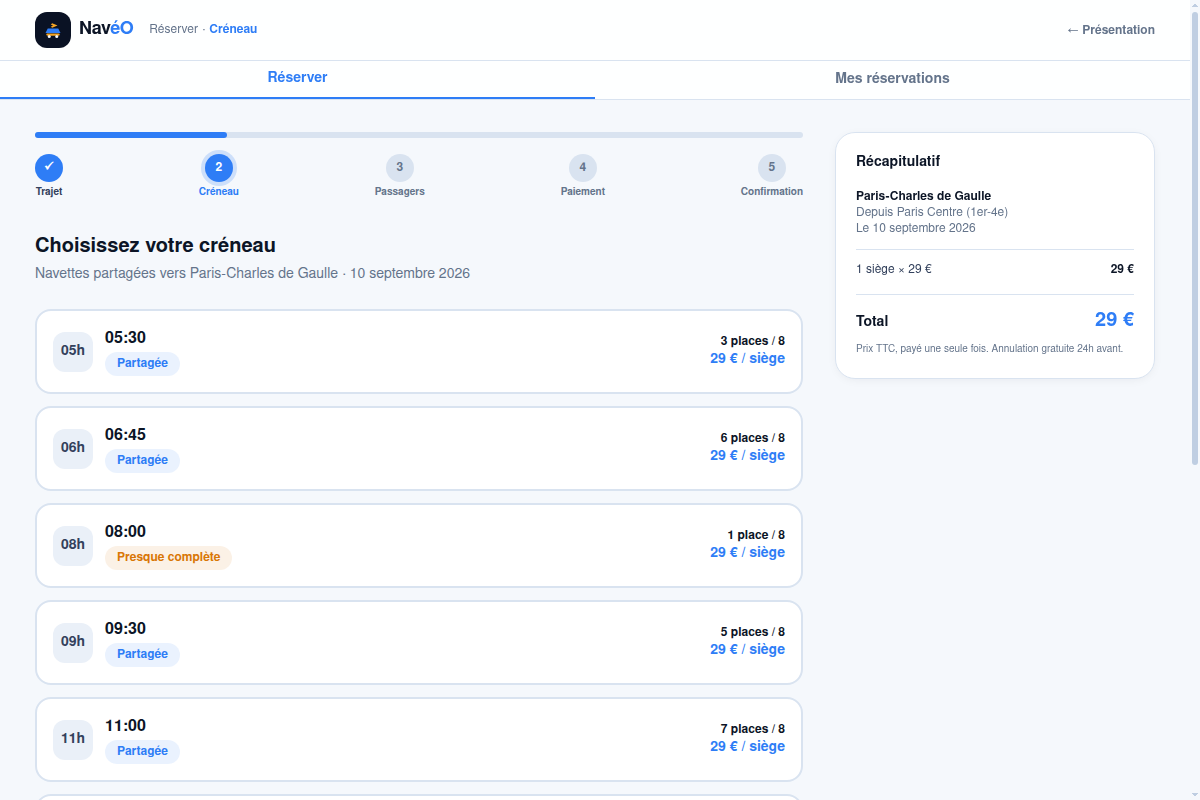Click the '7 places / 8' text
Viewport: 1200px width, 800px height.
coord(752,729)
